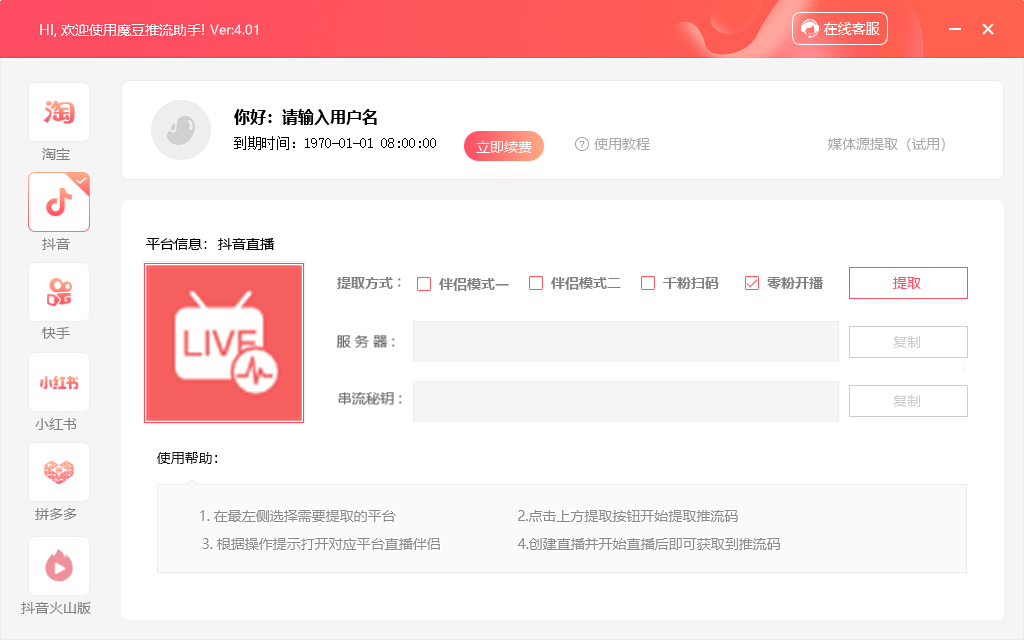
Task: Select the Douyin platform icon
Action: click(x=58, y=201)
